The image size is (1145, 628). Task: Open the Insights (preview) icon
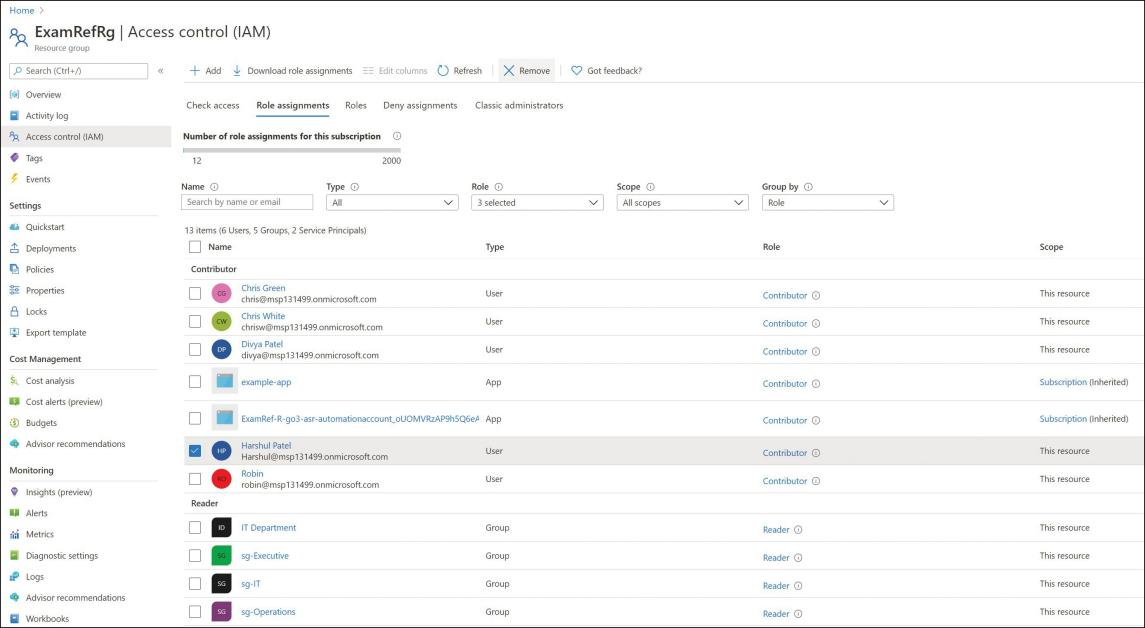[x=15, y=492]
